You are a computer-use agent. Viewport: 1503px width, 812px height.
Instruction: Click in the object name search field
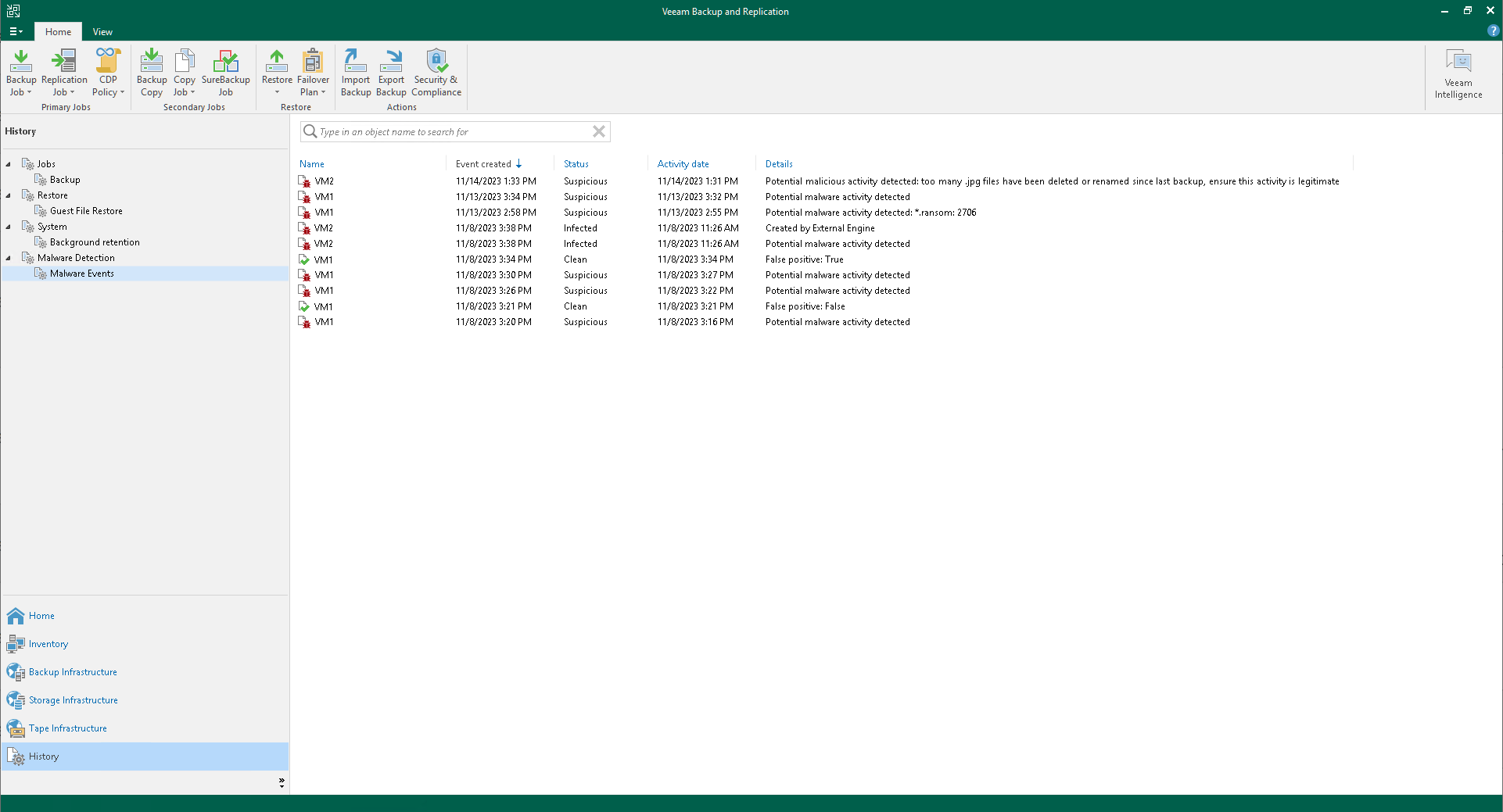[455, 131]
